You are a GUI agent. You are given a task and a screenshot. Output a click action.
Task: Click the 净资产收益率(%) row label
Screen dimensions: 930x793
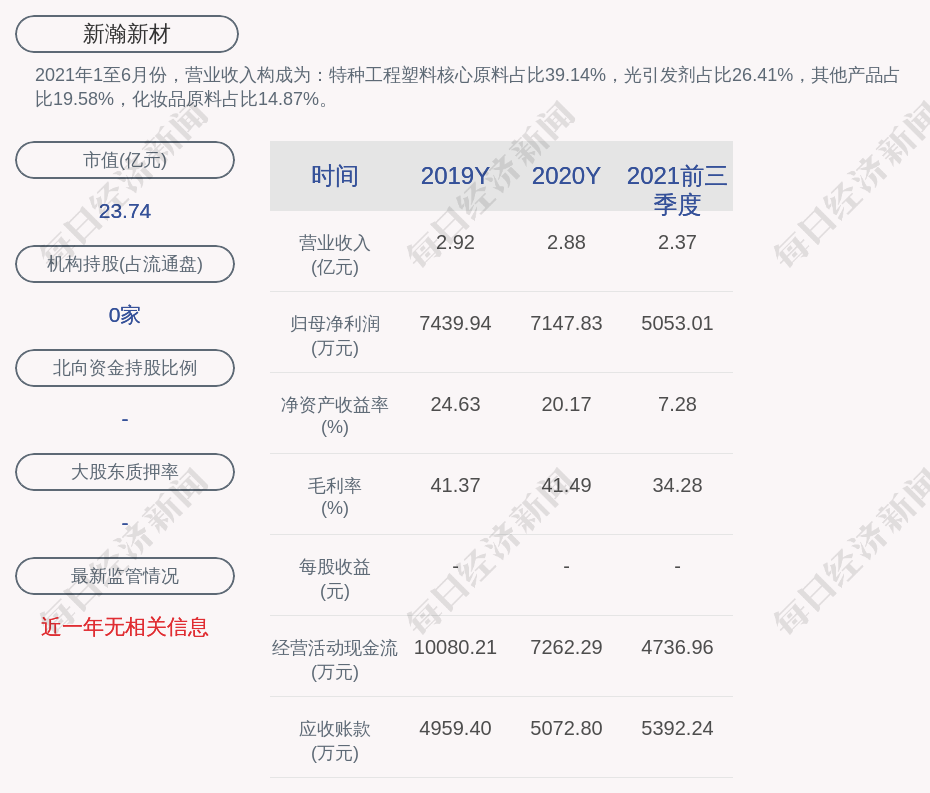coord(335,416)
